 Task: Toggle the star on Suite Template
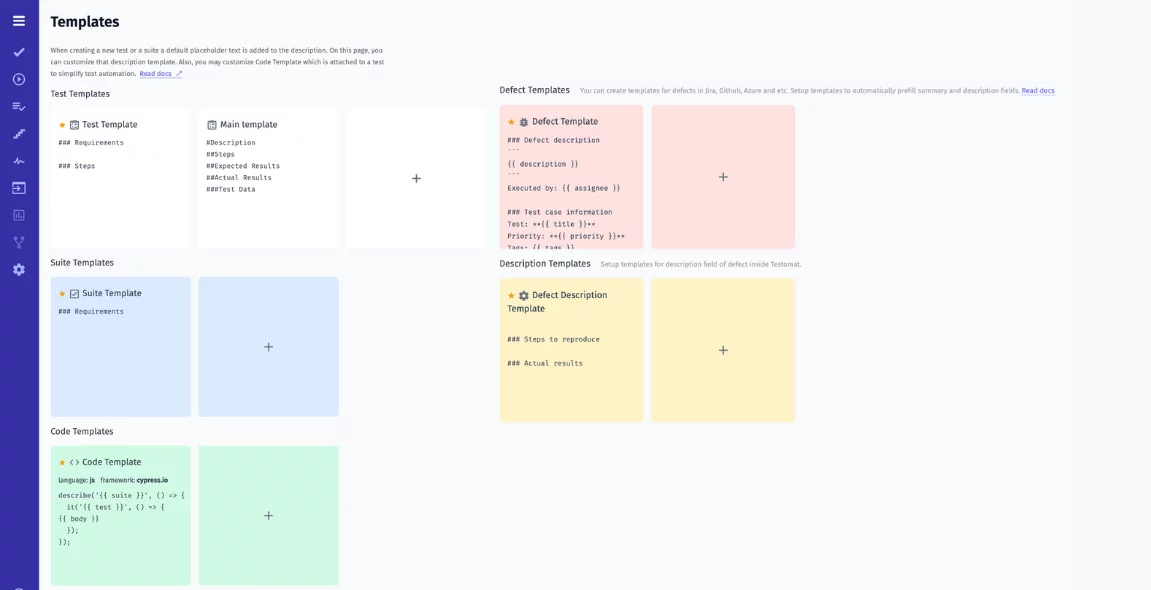[61, 293]
